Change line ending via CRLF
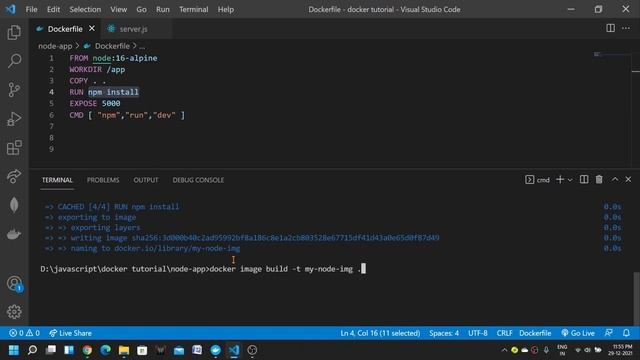640x360 pixels. pos(504,333)
